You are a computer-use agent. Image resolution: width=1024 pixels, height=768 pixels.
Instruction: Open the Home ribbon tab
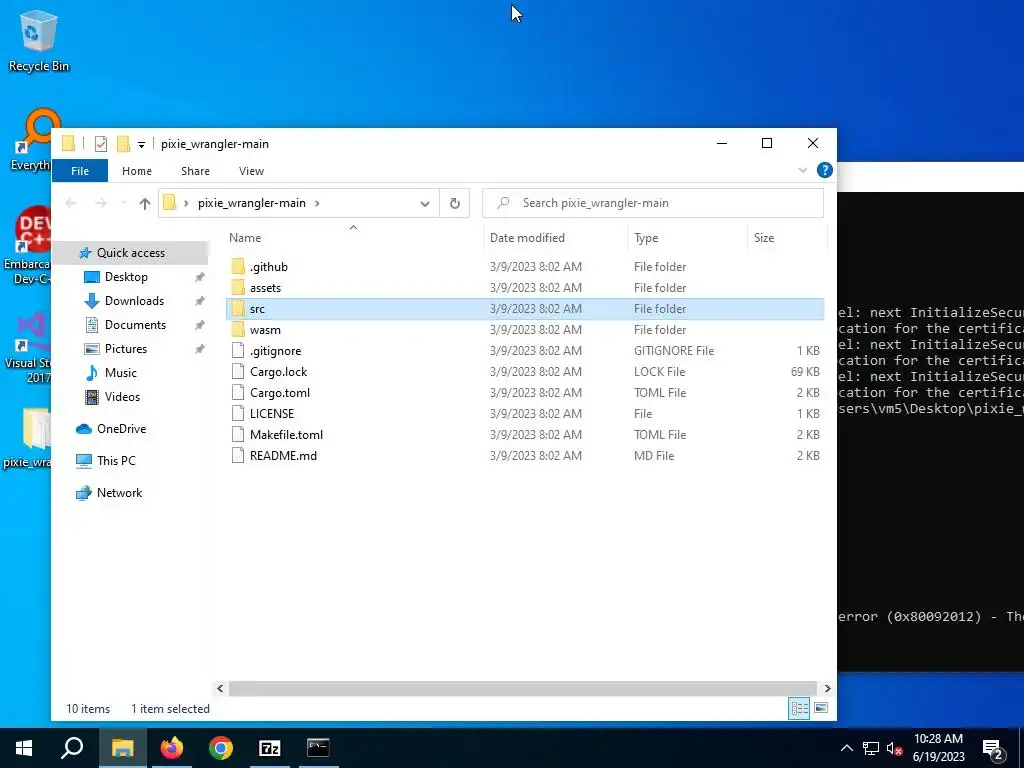click(x=136, y=171)
